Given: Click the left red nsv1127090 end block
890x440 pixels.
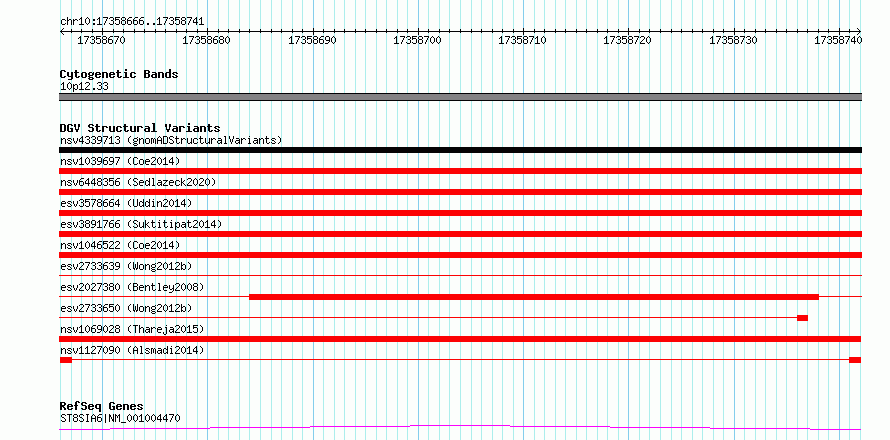Looking at the screenshot, I should pyautogui.click(x=66, y=360).
